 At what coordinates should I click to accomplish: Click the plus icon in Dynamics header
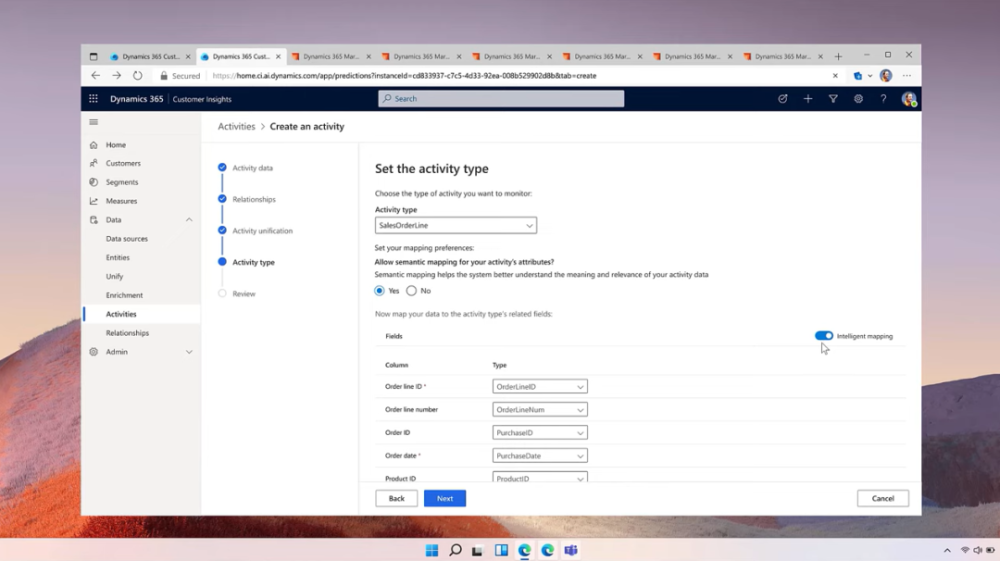(808, 99)
